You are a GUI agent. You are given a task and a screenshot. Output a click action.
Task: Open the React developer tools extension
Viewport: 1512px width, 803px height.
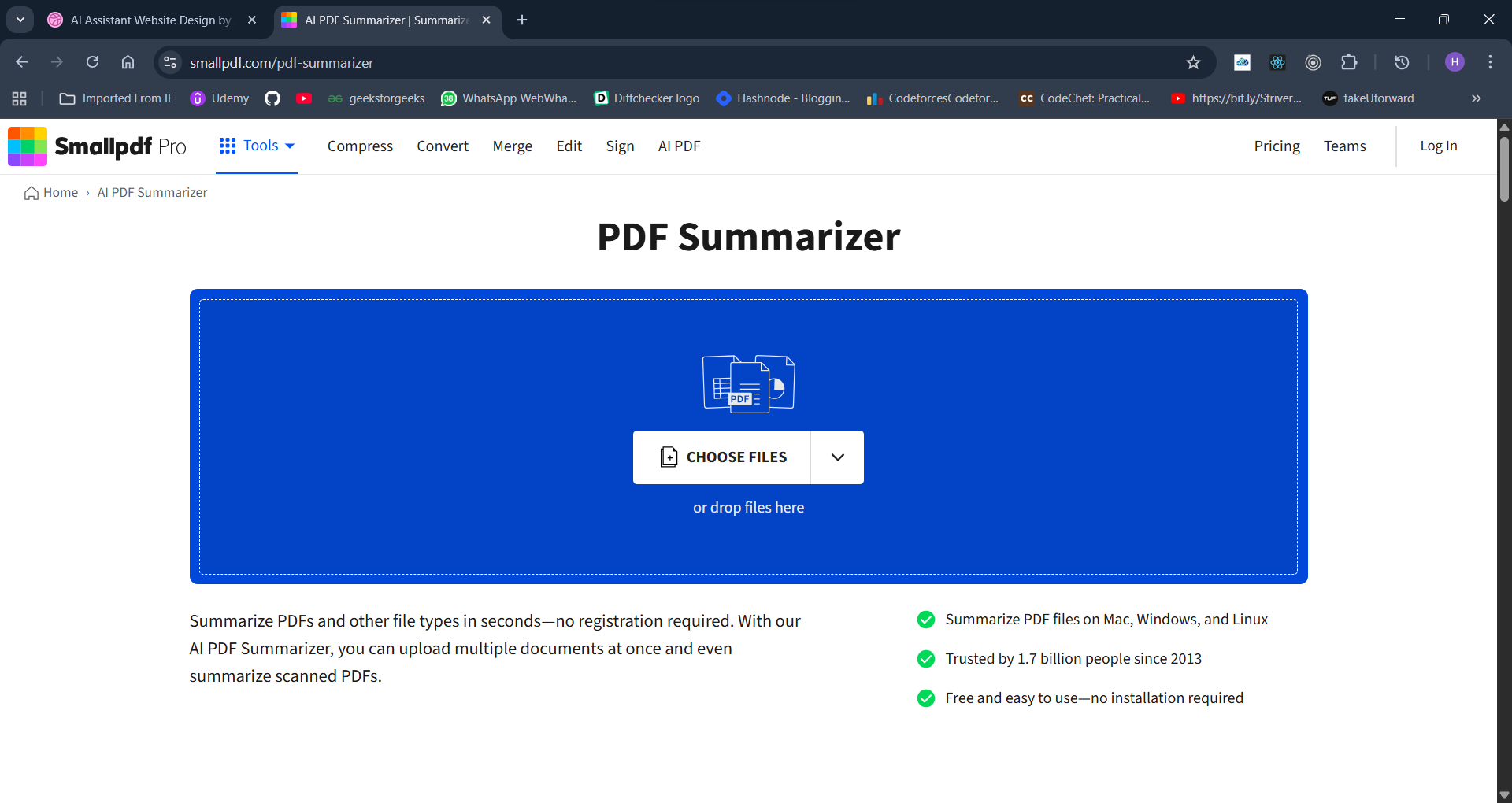tap(1277, 62)
